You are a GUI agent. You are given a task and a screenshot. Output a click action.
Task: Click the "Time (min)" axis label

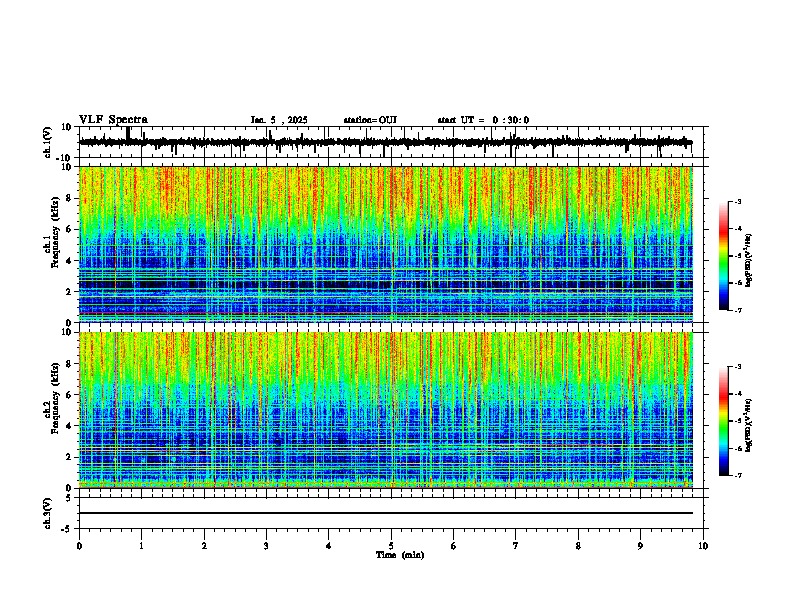(x=400, y=555)
